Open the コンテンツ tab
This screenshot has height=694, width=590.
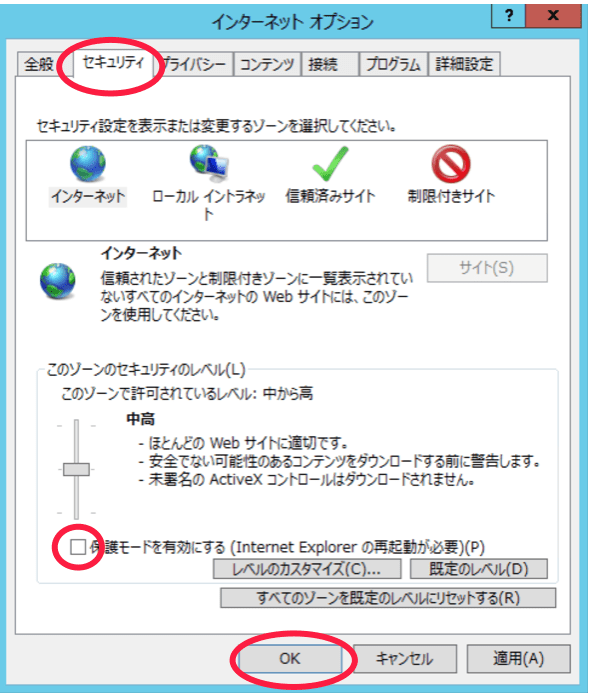pyautogui.click(x=267, y=65)
